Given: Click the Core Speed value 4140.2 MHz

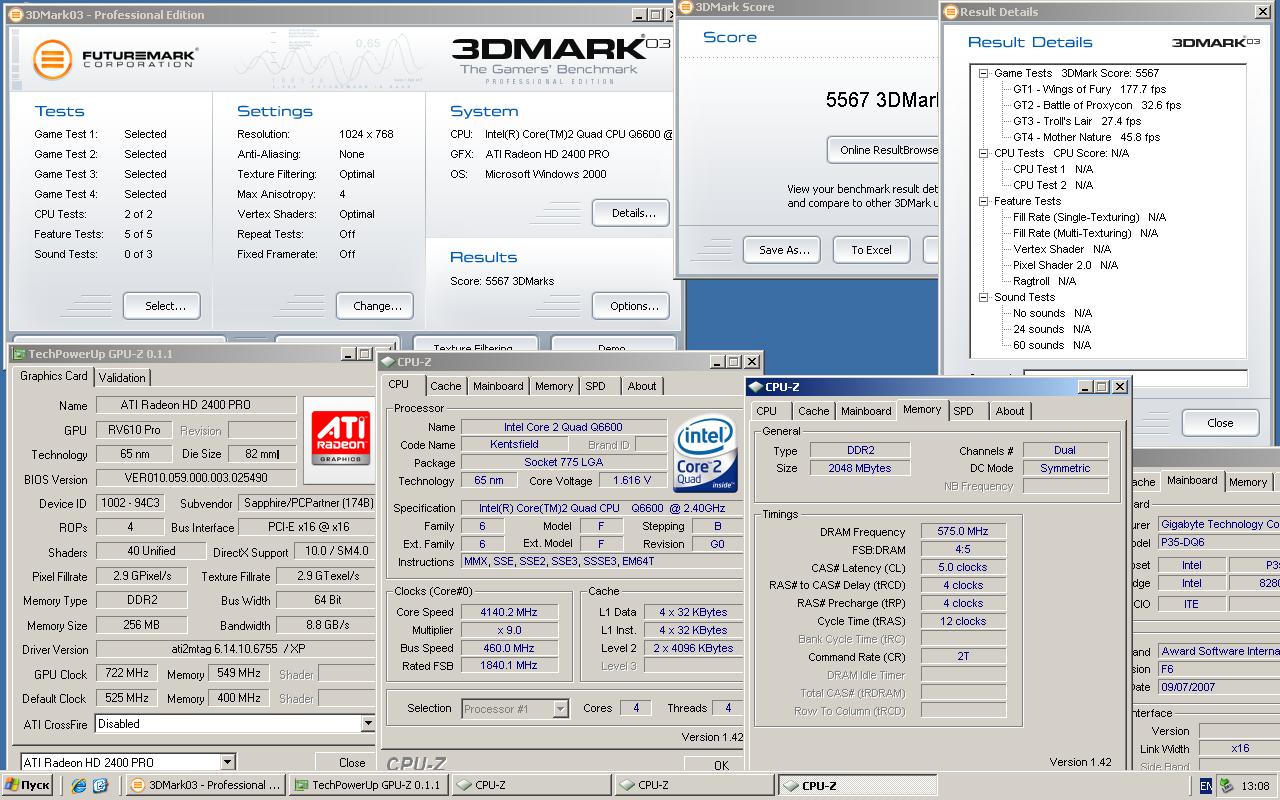Looking at the screenshot, I should click(508, 612).
